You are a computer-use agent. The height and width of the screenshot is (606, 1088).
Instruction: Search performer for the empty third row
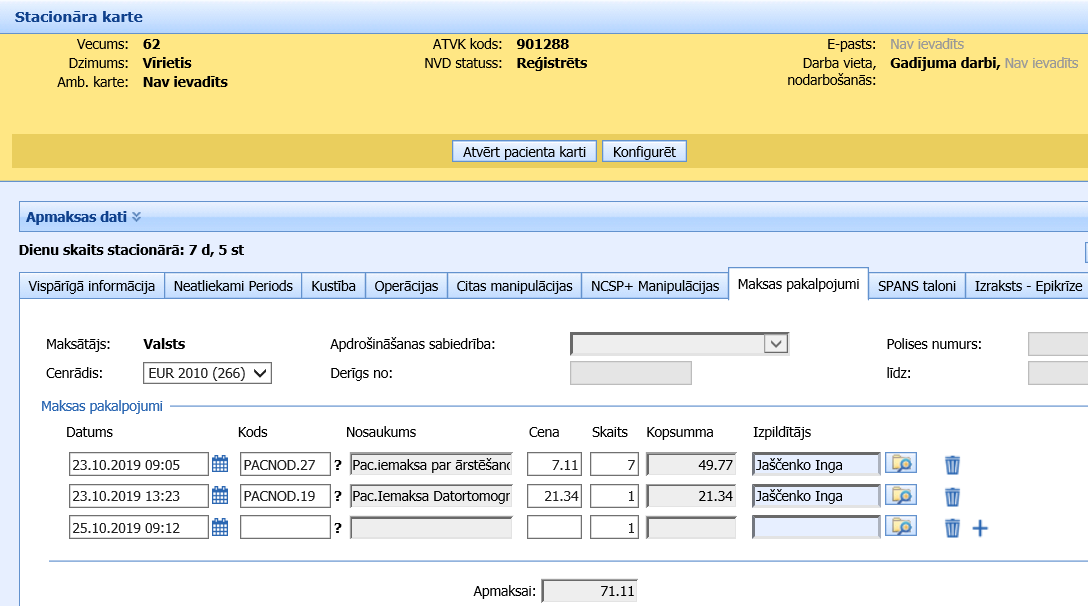click(x=901, y=526)
